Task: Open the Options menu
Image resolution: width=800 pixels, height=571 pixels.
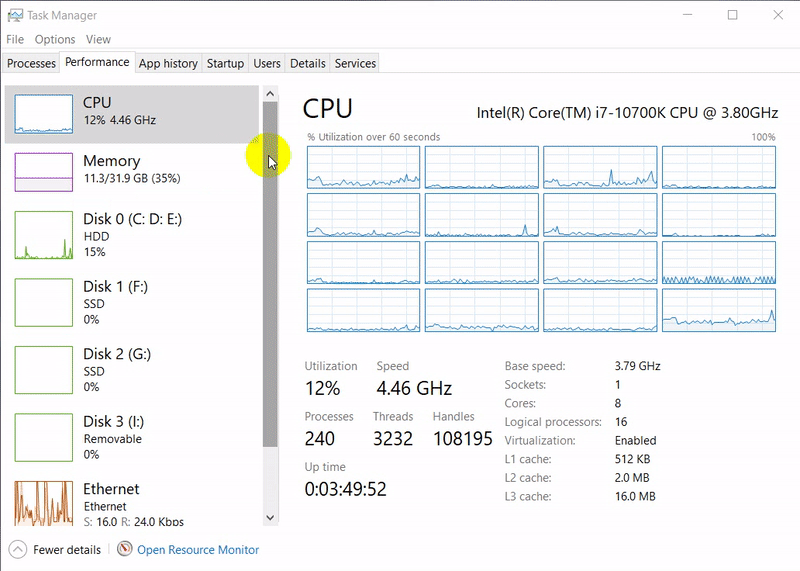Action: (x=55, y=39)
